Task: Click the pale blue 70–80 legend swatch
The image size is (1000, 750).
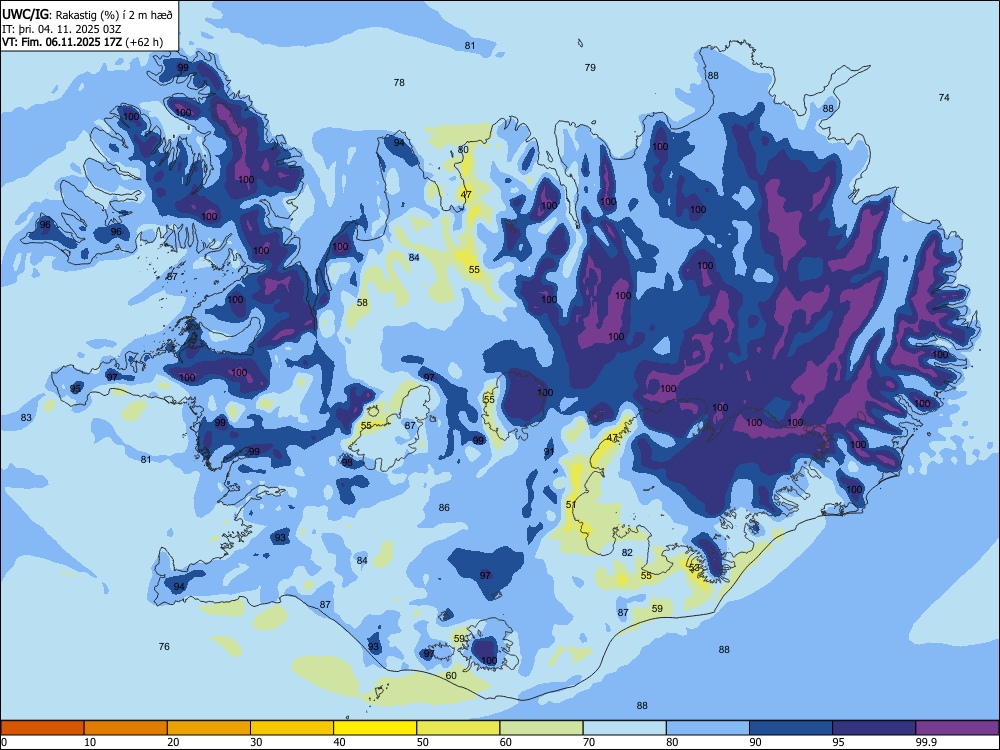Action: click(x=625, y=728)
